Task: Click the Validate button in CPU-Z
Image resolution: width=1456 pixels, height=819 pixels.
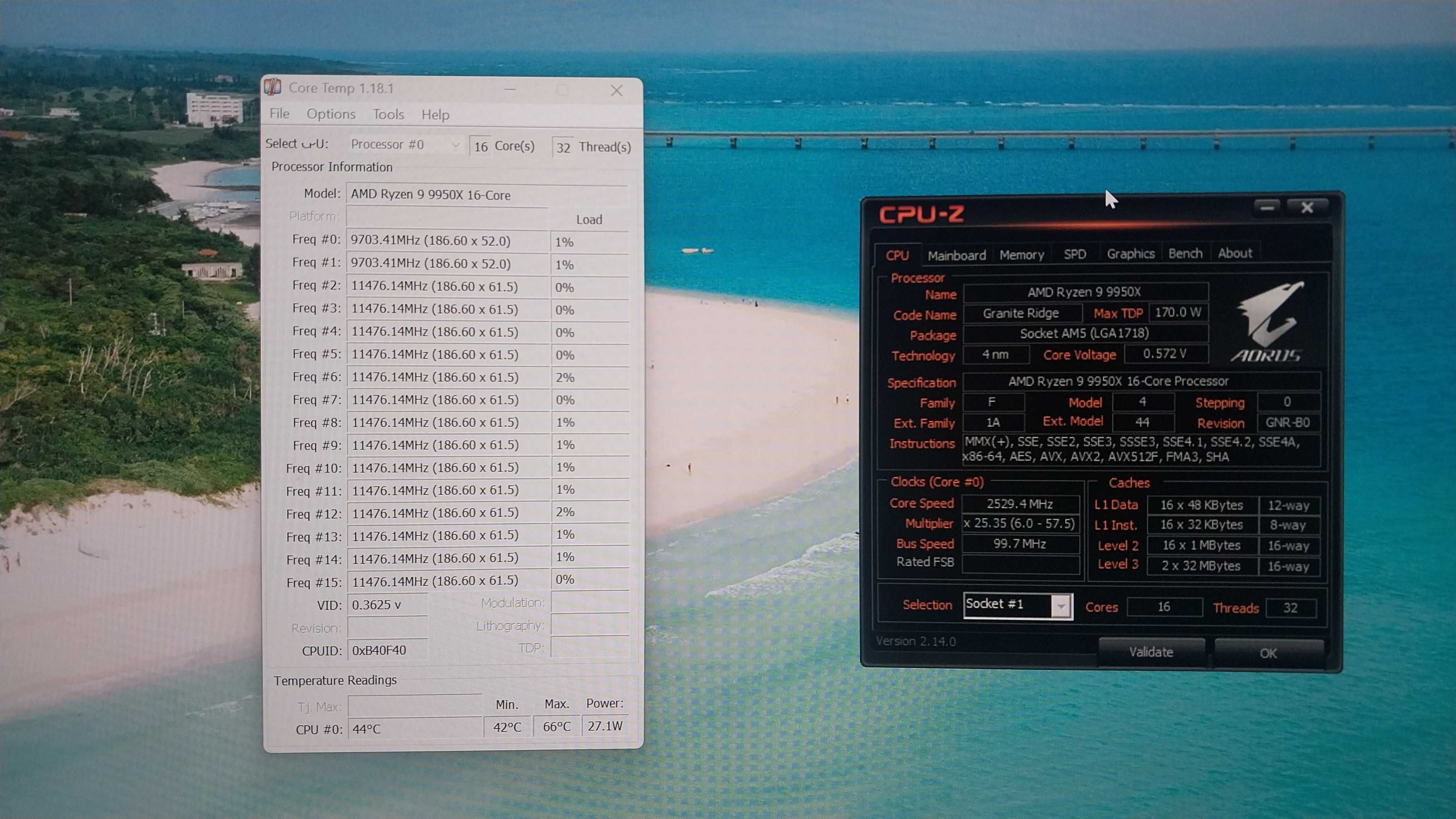Action: pos(1151,652)
